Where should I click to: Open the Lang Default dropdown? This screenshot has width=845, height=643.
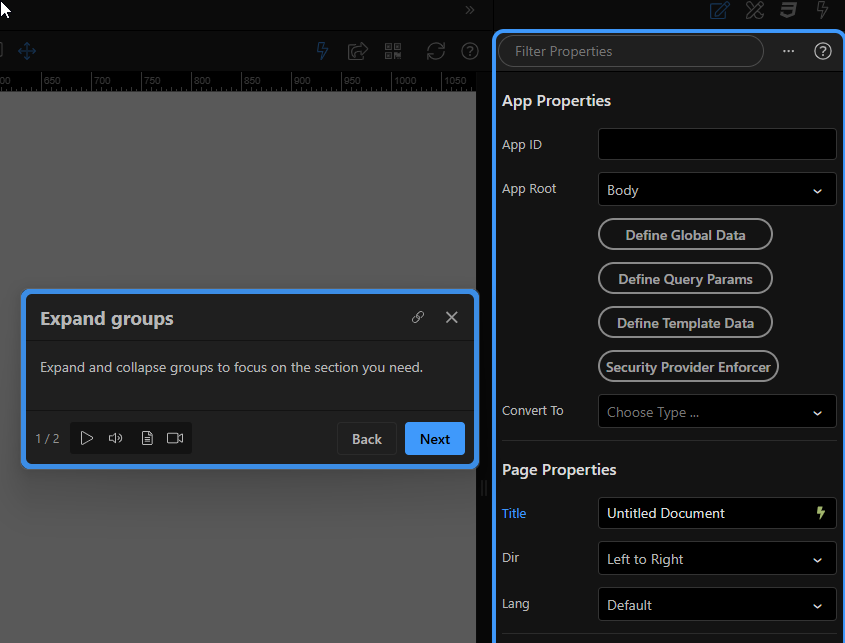pos(717,604)
